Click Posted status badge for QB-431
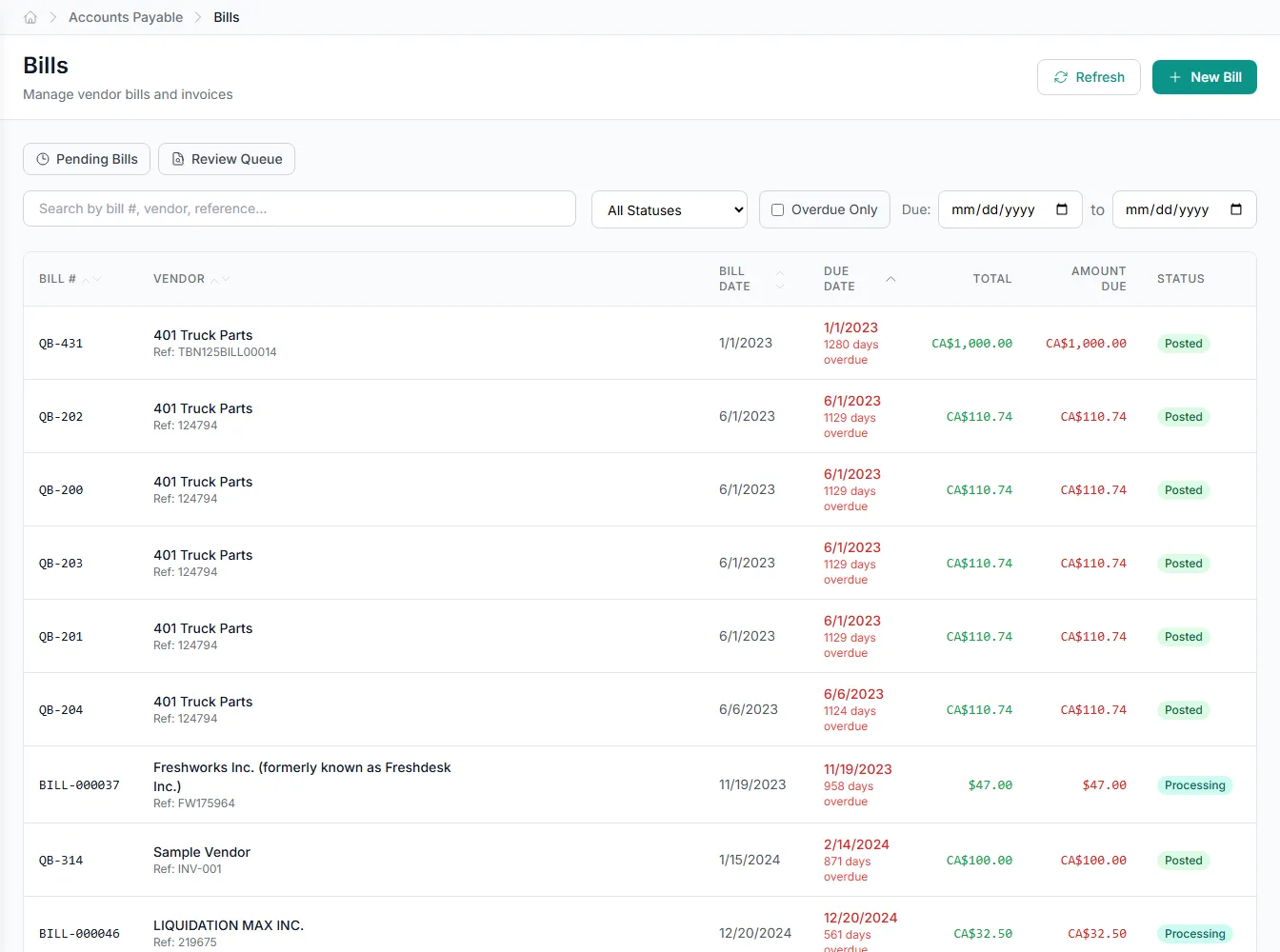 coord(1184,344)
